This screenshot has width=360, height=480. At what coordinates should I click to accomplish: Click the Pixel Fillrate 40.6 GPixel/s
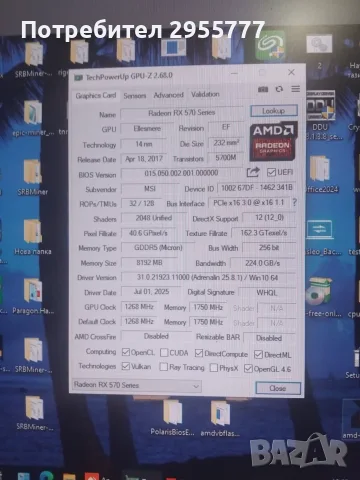[x=148, y=233]
